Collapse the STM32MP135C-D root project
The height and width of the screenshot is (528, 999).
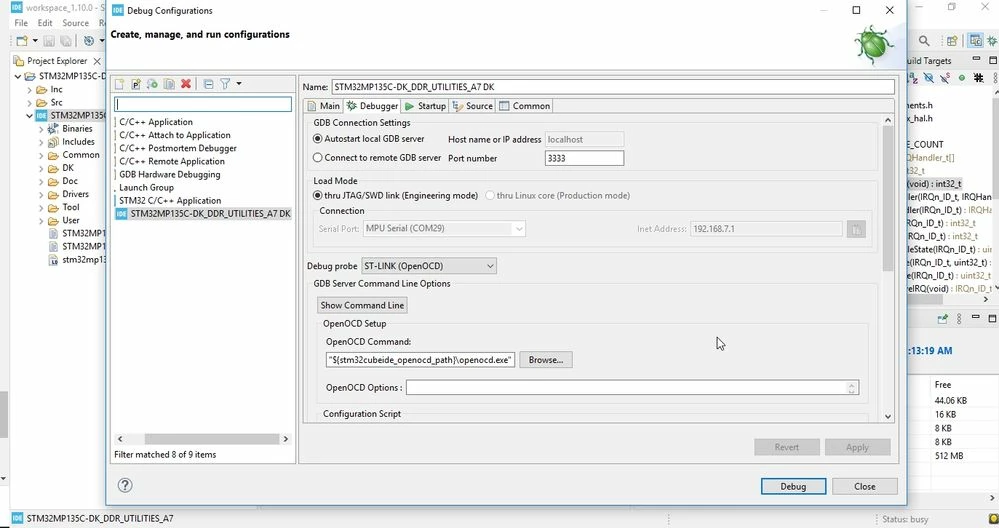[x=18, y=76]
